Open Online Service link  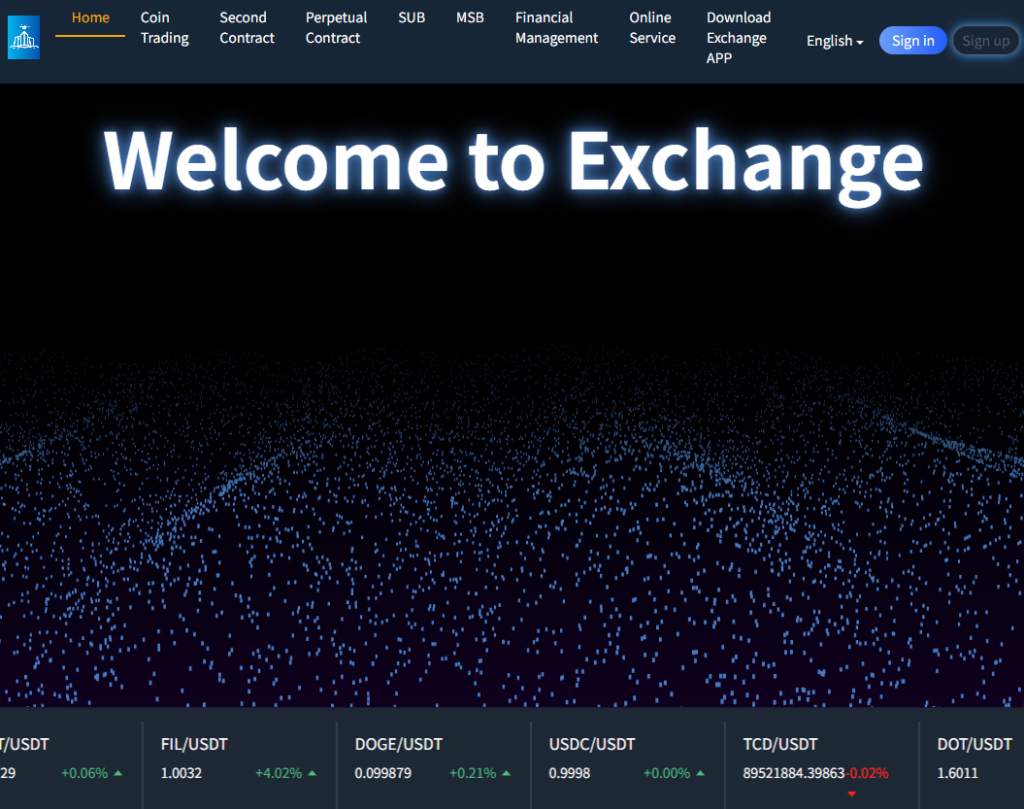coord(652,28)
